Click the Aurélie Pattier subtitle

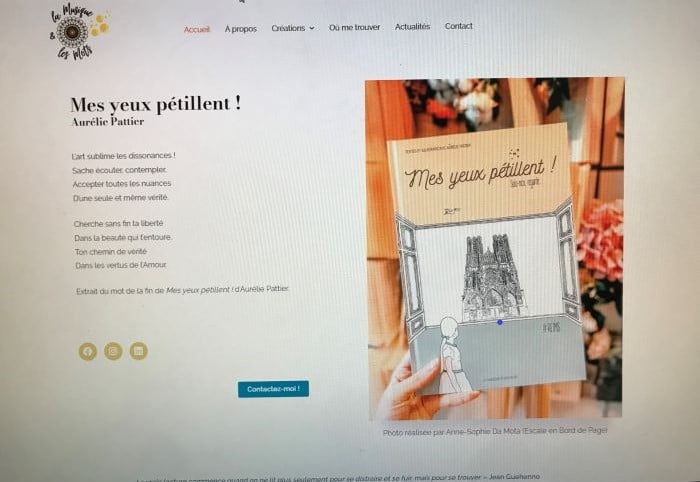click(x=108, y=122)
